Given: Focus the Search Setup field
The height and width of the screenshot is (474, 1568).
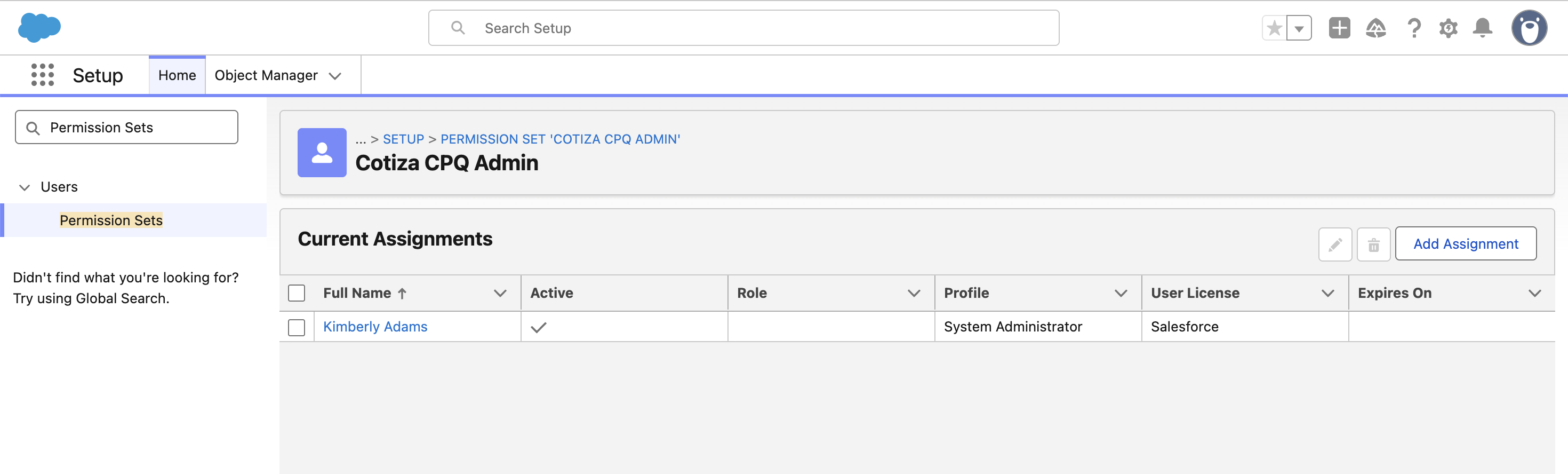Looking at the screenshot, I should point(743,28).
